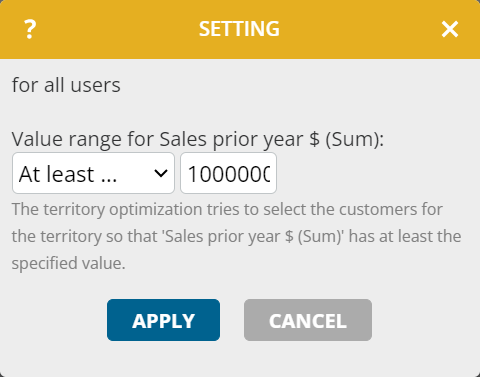Screen dimensions: 480x377
Task: Click the 'At least' text in the selector
Action: click(57, 174)
